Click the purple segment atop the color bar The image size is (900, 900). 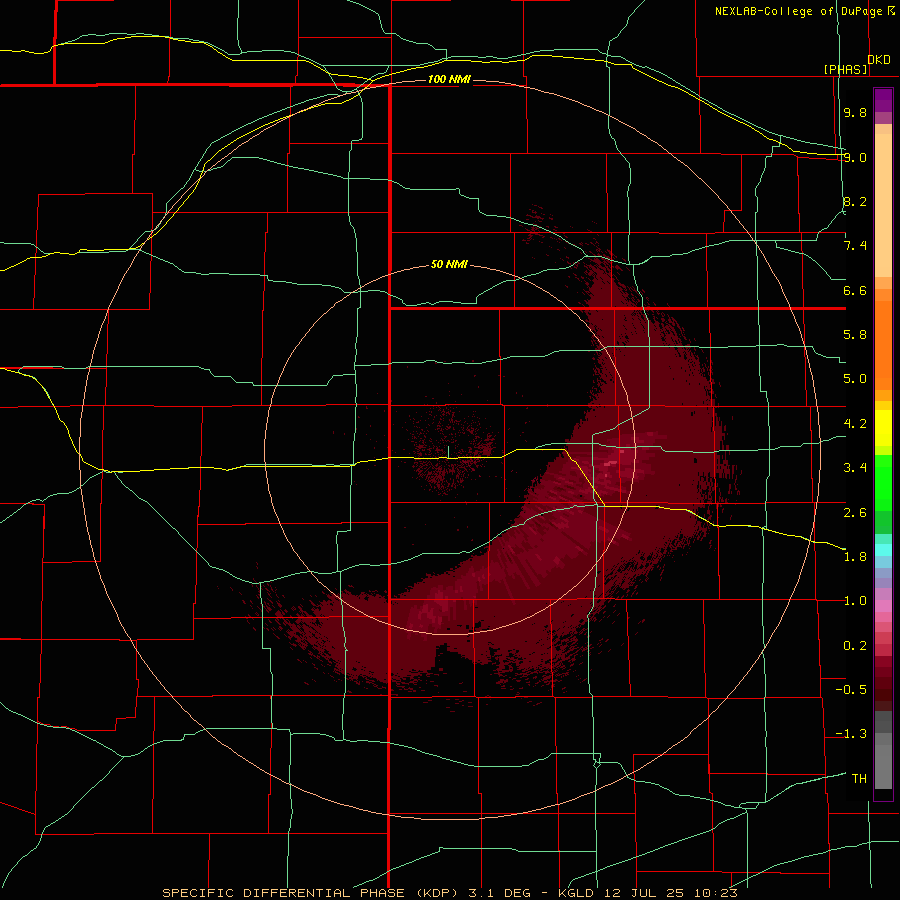pos(883,100)
